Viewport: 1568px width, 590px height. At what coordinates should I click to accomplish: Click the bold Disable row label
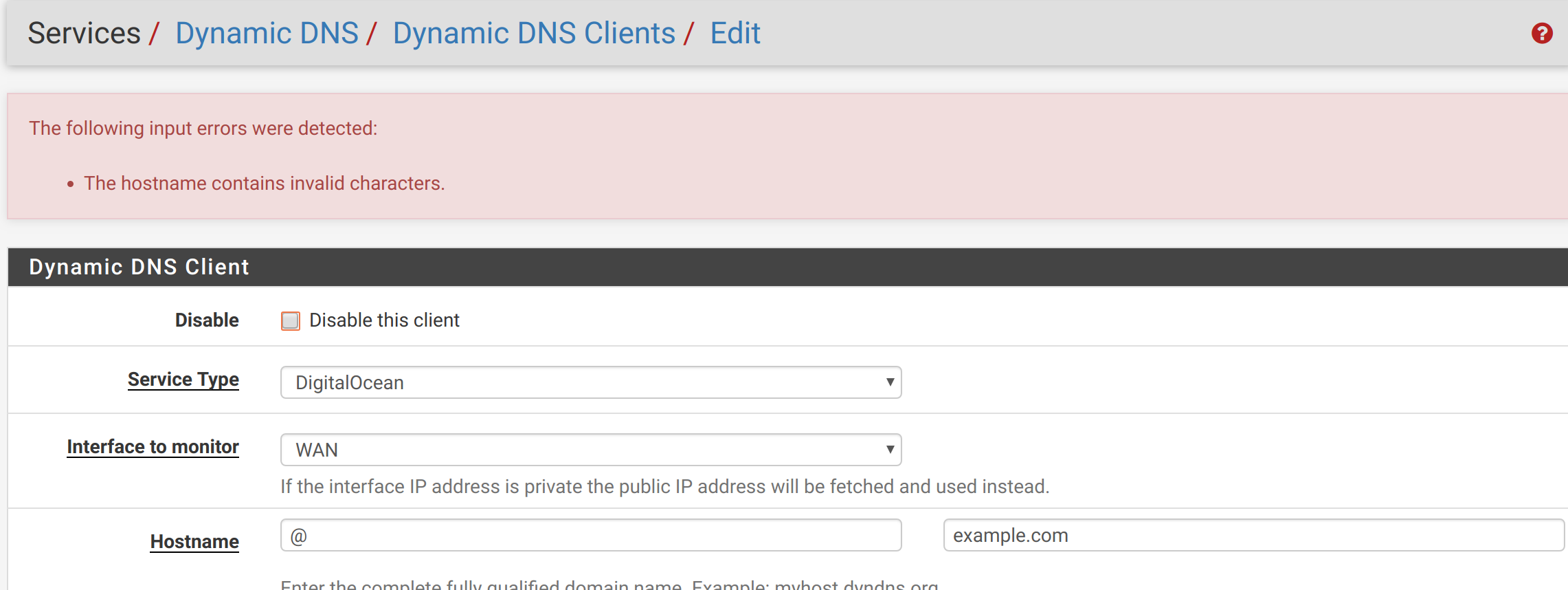point(207,320)
